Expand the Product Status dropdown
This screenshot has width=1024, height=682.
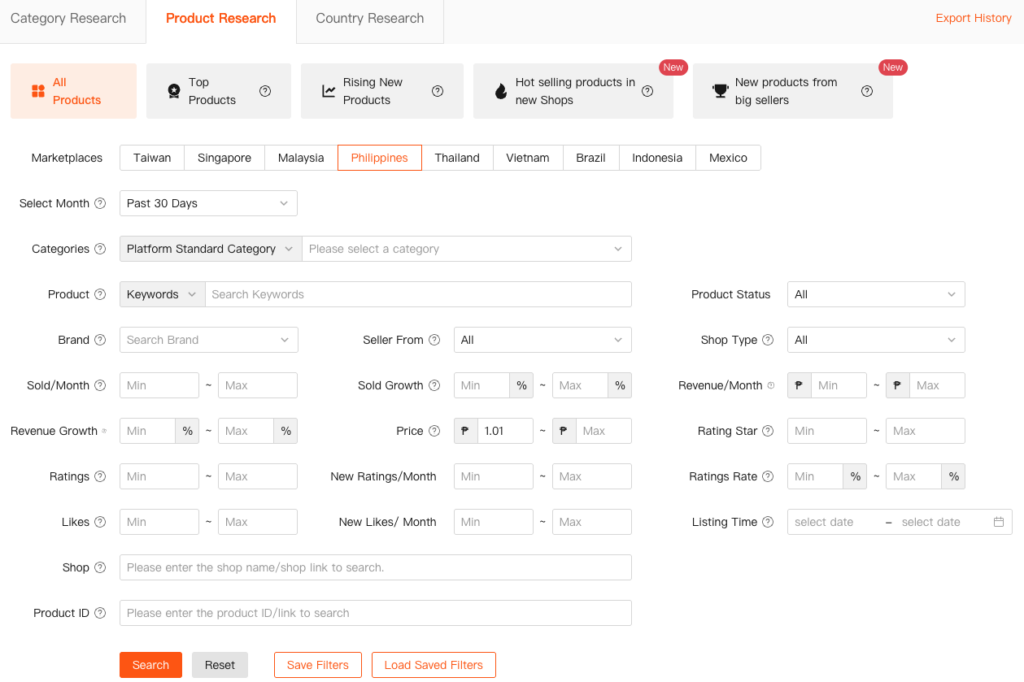coord(875,294)
